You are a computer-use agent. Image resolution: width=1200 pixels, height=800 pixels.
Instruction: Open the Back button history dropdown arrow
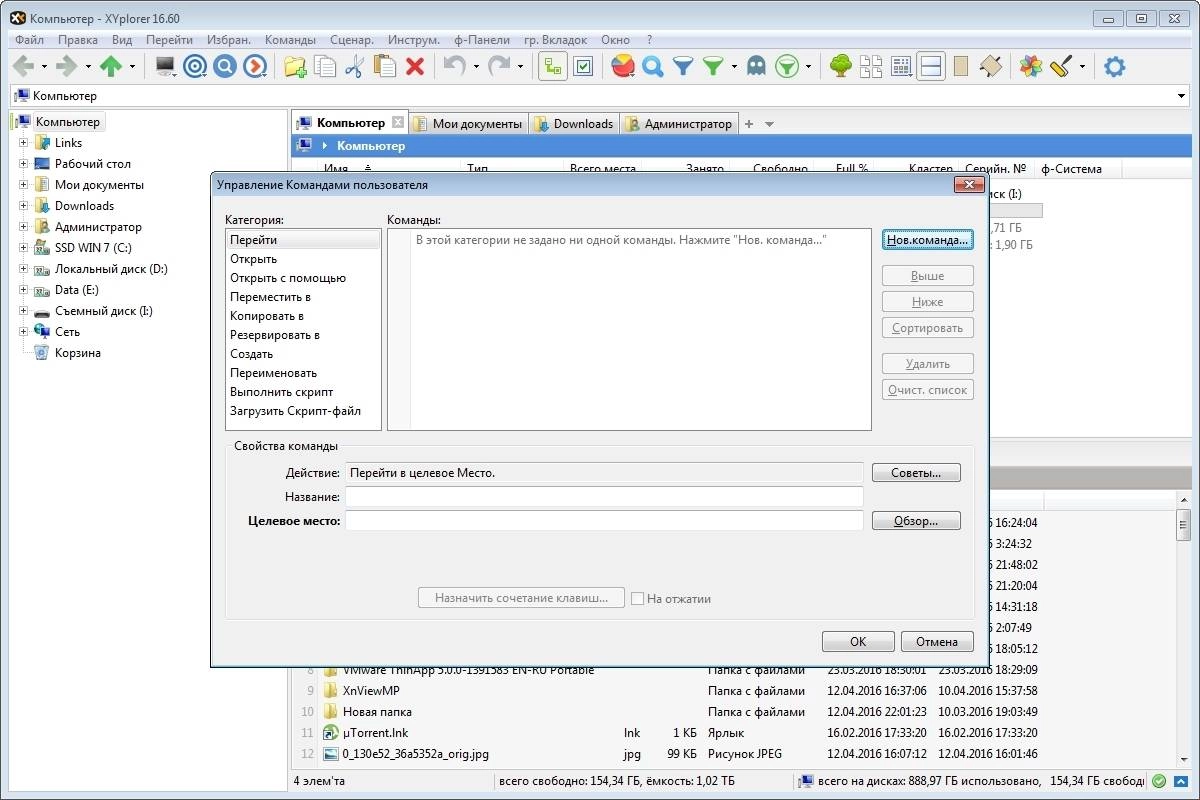click(x=44, y=67)
